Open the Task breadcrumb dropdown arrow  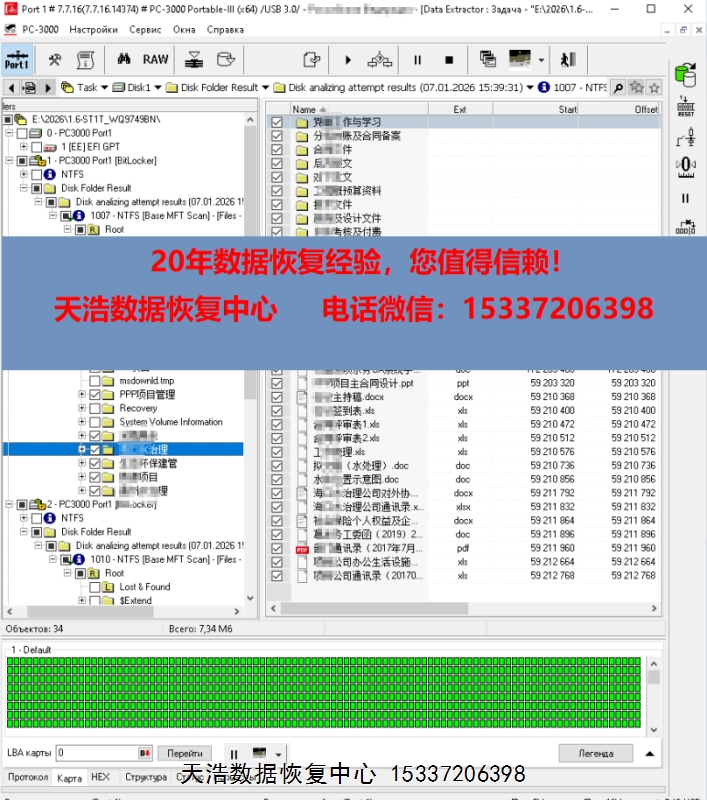coord(105,88)
